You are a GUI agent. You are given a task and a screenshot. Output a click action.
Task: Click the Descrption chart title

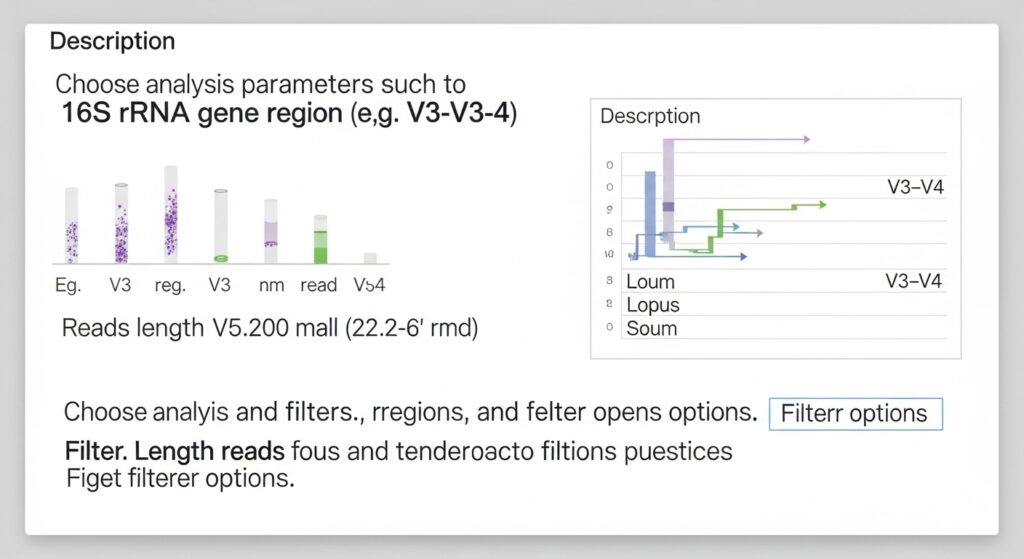[650, 116]
